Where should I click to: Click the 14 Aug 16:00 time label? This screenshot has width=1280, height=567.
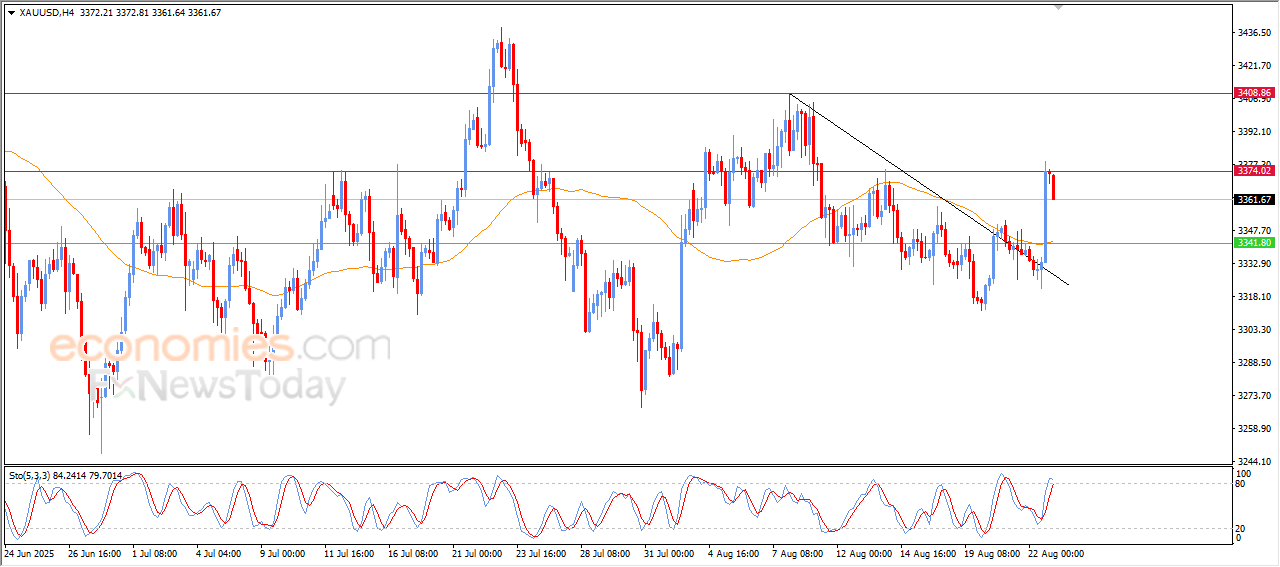point(928,553)
